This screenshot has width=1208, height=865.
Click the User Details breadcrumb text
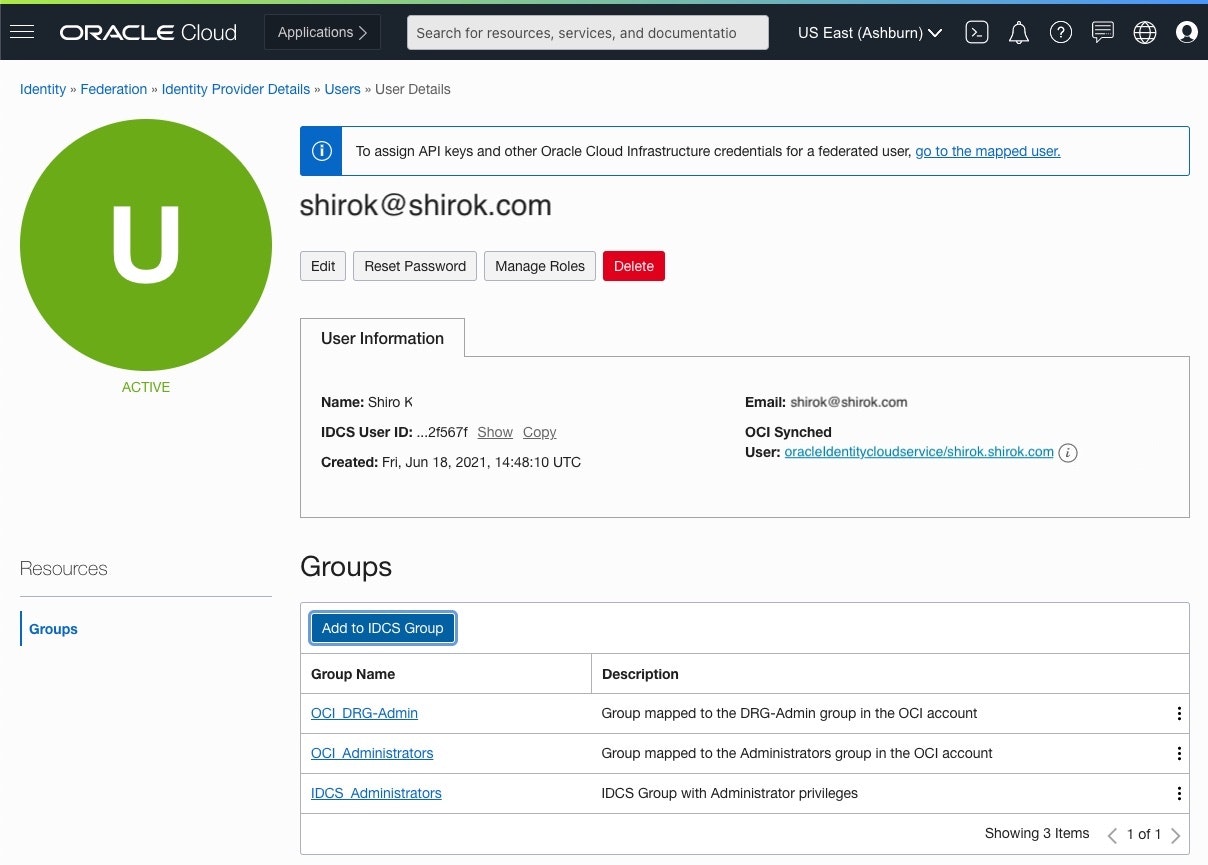click(x=413, y=89)
